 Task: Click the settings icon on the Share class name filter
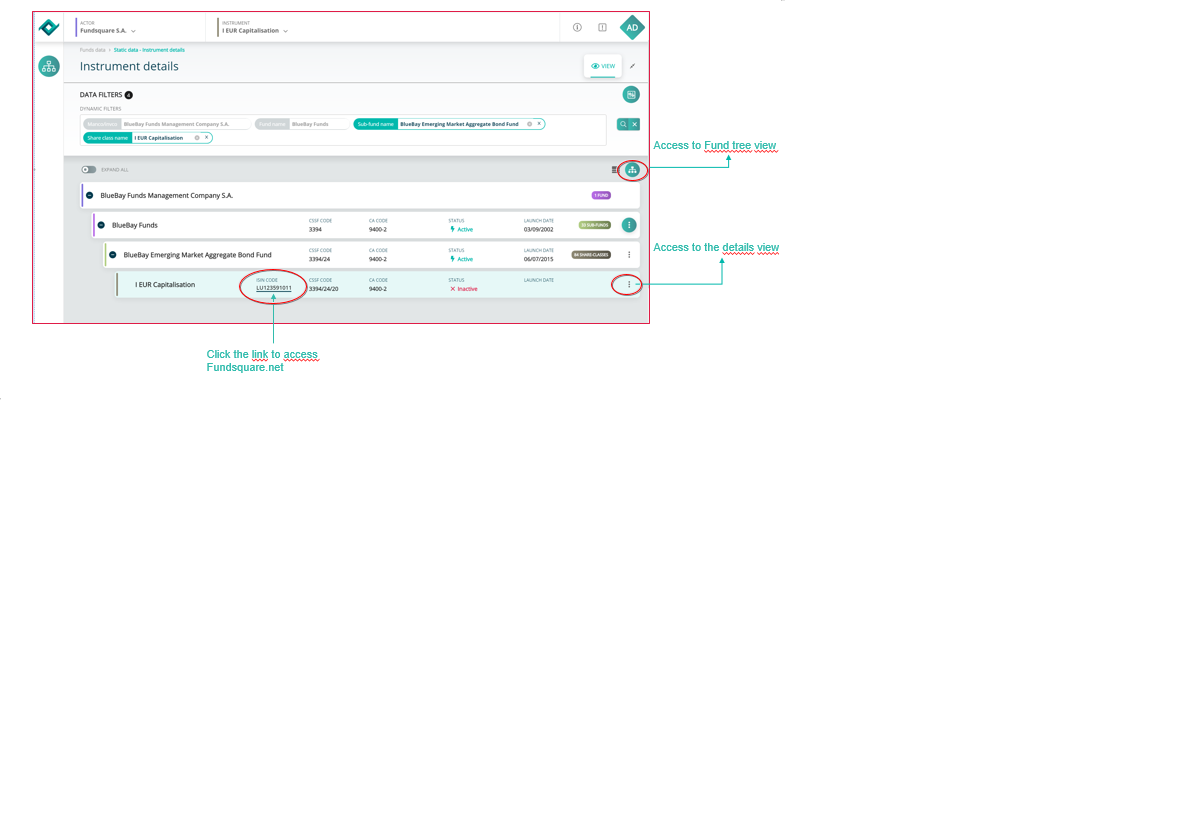tap(197, 138)
